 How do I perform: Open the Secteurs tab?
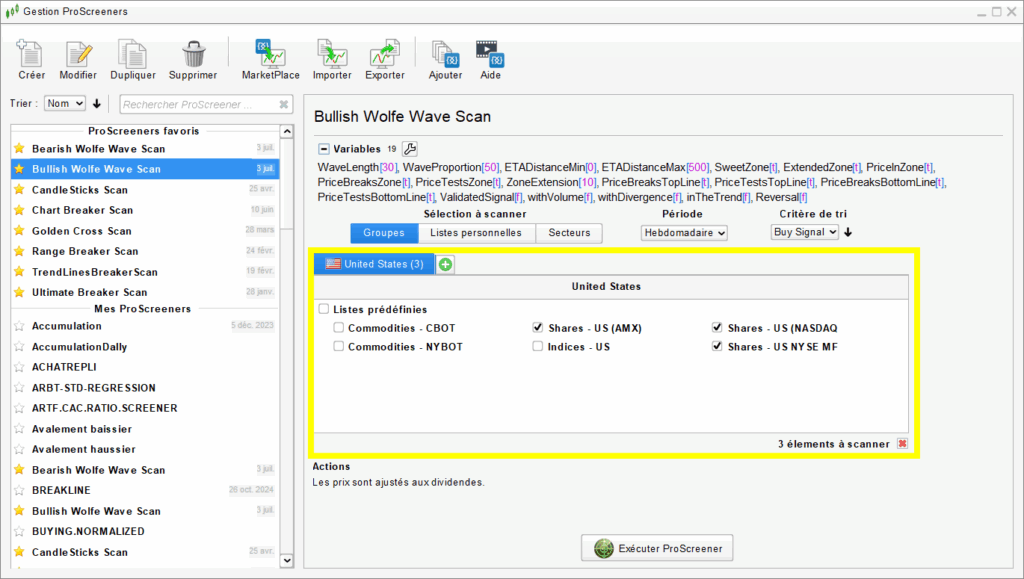point(570,232)
